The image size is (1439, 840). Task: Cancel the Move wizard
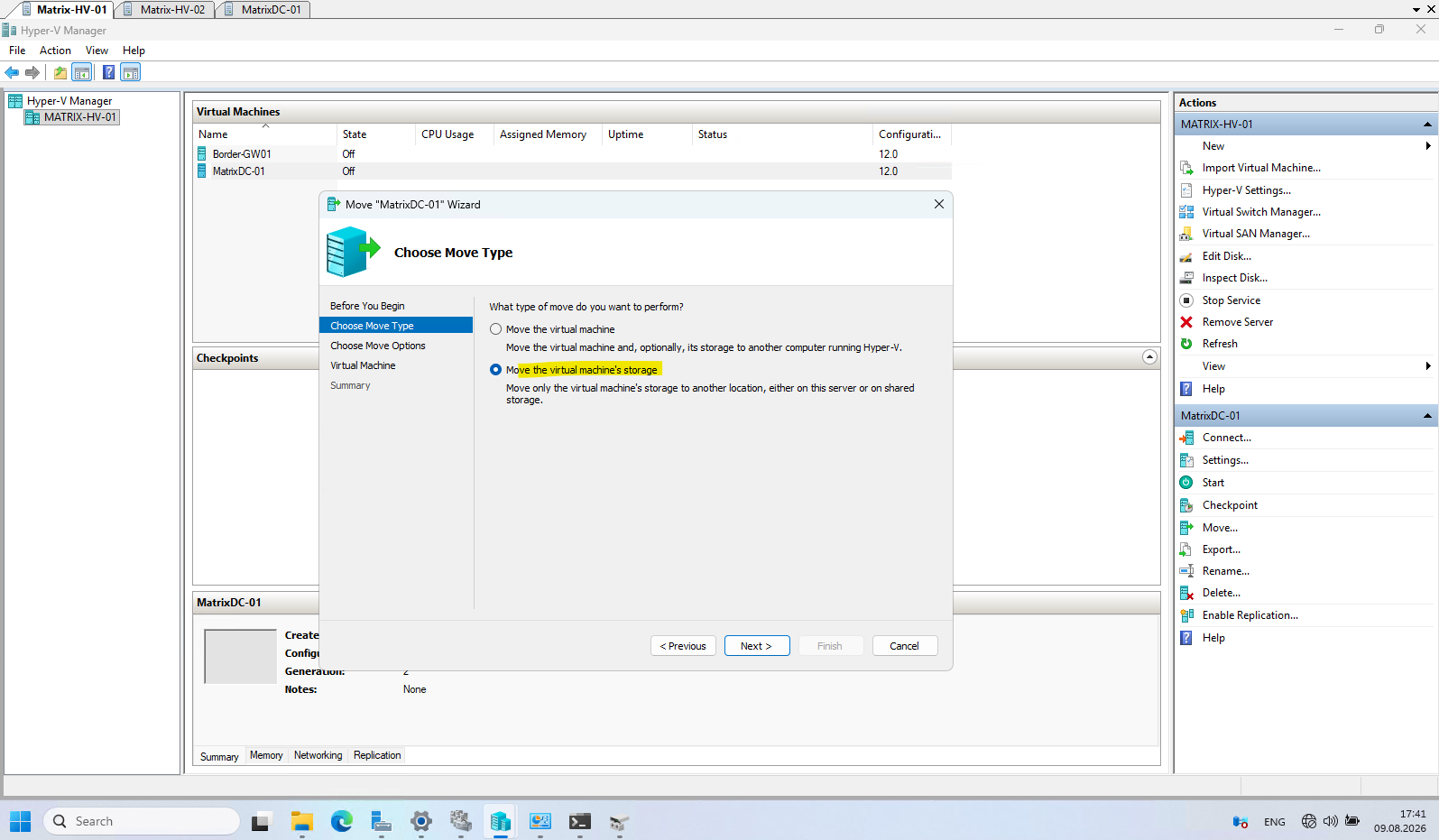pyautogui.click(x=905, y=646)
